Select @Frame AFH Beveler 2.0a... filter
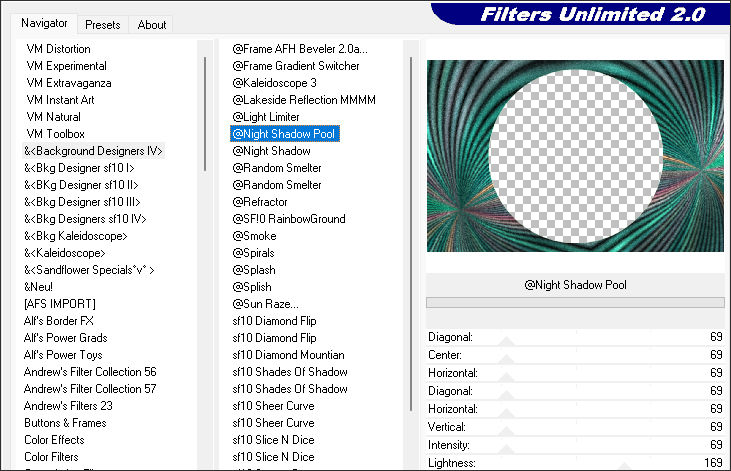The height and width of the screenshot is (471, 731). (x=300, y=49)
